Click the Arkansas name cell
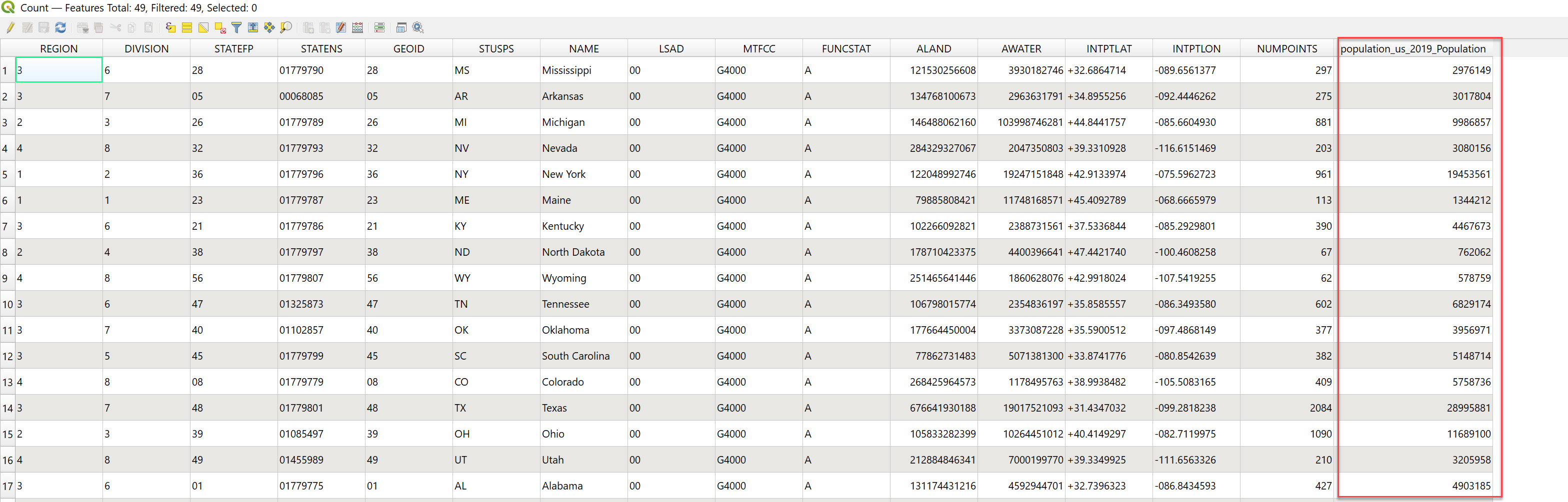Screen dimensions: 1568x502 [x=583, y=96]
